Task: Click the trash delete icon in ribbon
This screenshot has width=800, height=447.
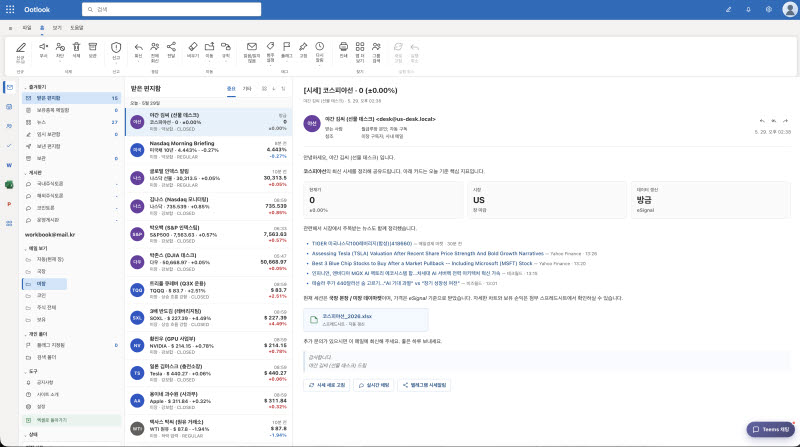Action: (x=76, y=46)
